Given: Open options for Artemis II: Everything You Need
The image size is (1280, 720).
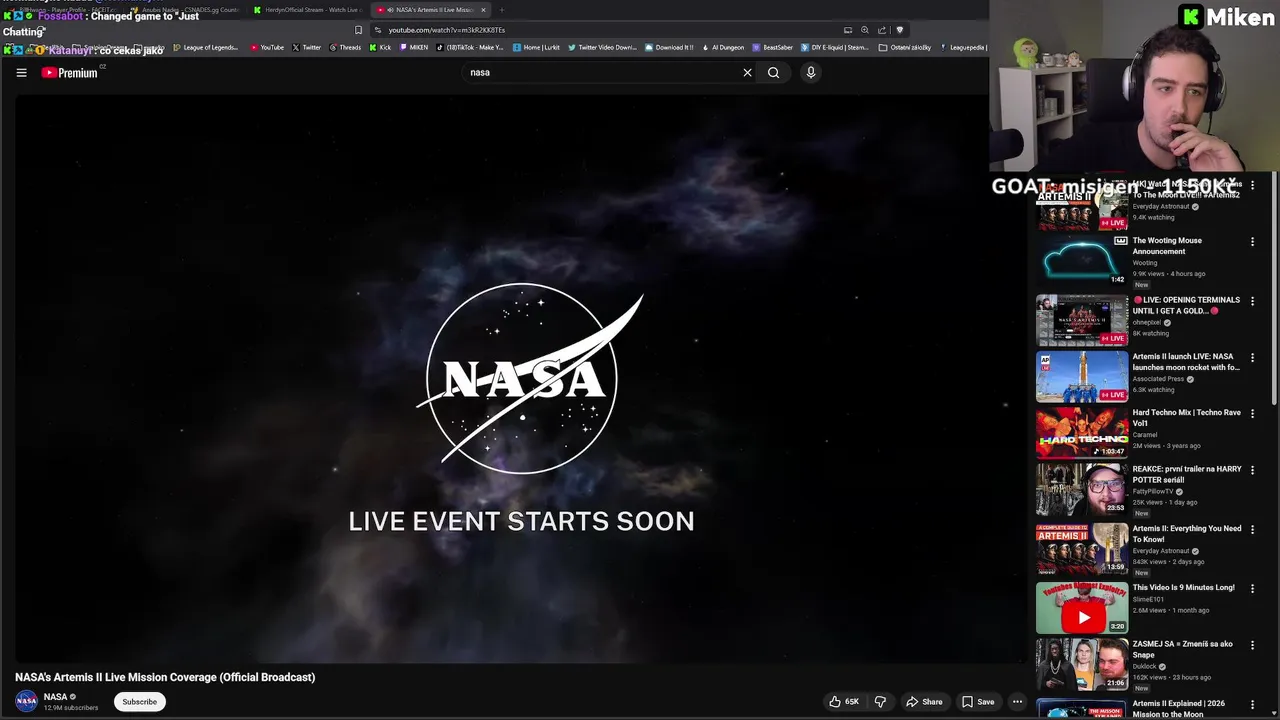Looking at the screenshot, I should click(1252, 529).
